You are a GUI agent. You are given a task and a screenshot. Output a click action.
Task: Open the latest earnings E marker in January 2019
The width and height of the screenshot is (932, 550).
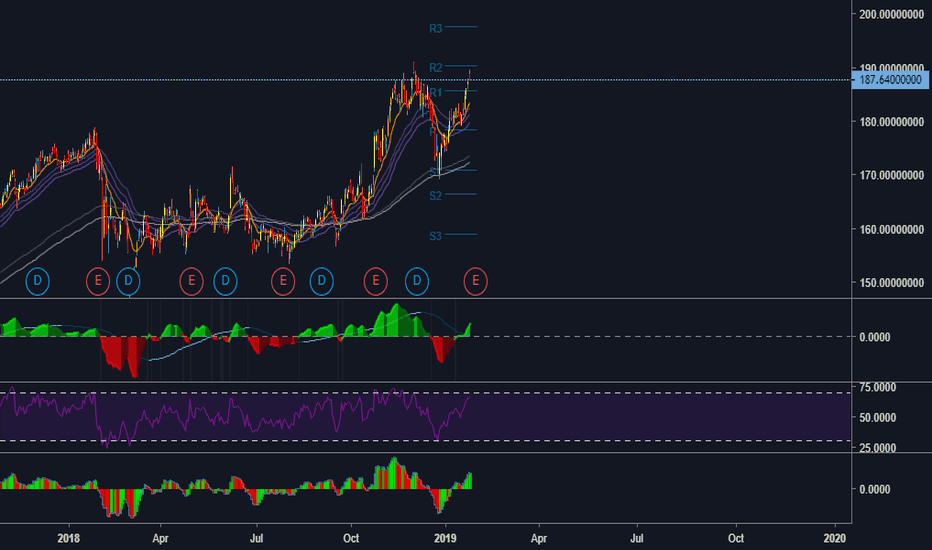[x=476, y=281]
